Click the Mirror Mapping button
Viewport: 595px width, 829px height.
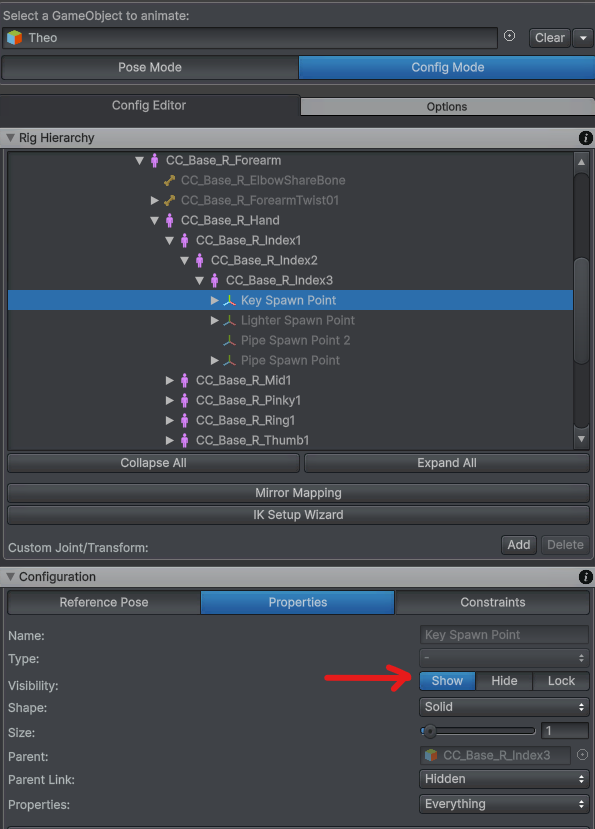pyautogui.click(x=298, y=493)
